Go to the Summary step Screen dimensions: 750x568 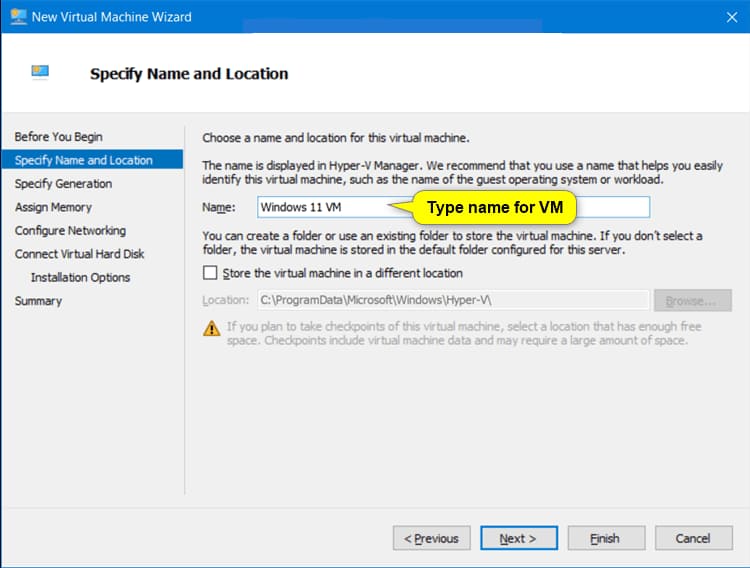coord(38,301)
